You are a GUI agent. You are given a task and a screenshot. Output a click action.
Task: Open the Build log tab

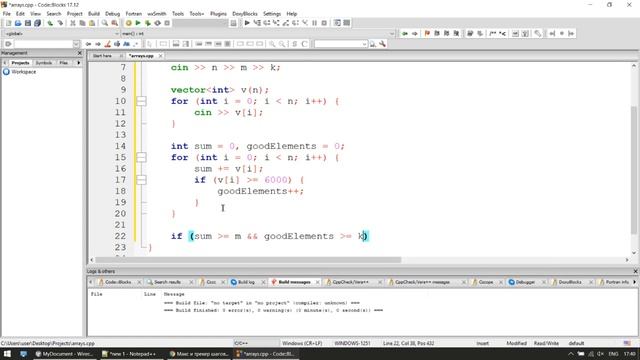pyautogui.click(x=246, y=282)
